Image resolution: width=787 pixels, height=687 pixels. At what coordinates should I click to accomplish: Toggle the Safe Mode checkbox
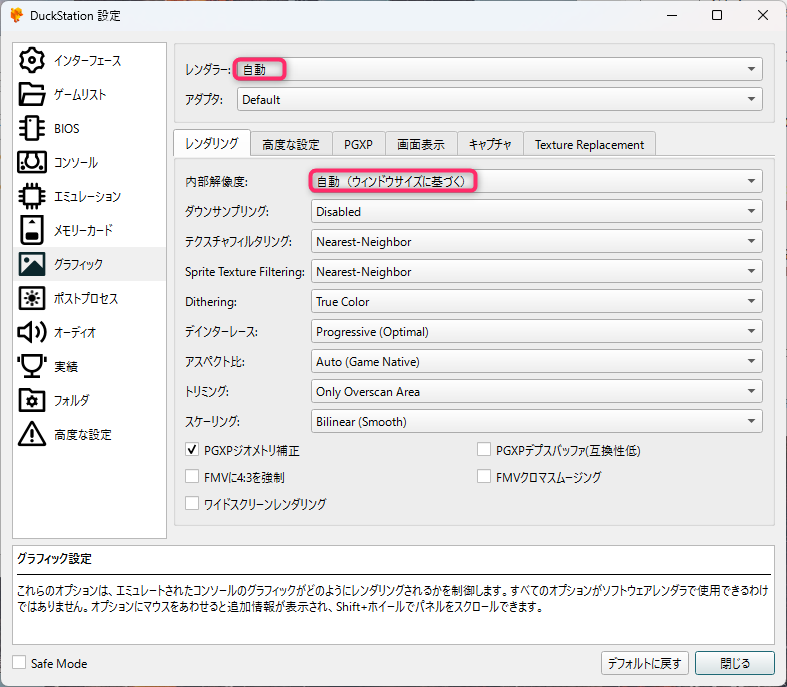(20, 663)
